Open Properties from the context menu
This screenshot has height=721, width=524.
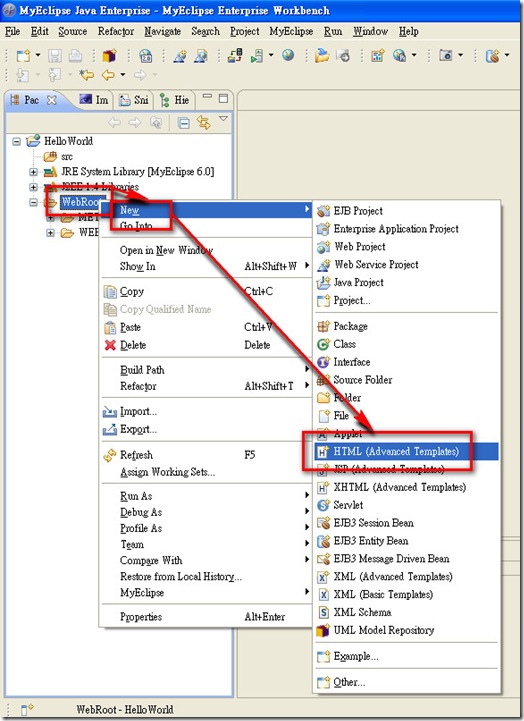click(206, 617)
